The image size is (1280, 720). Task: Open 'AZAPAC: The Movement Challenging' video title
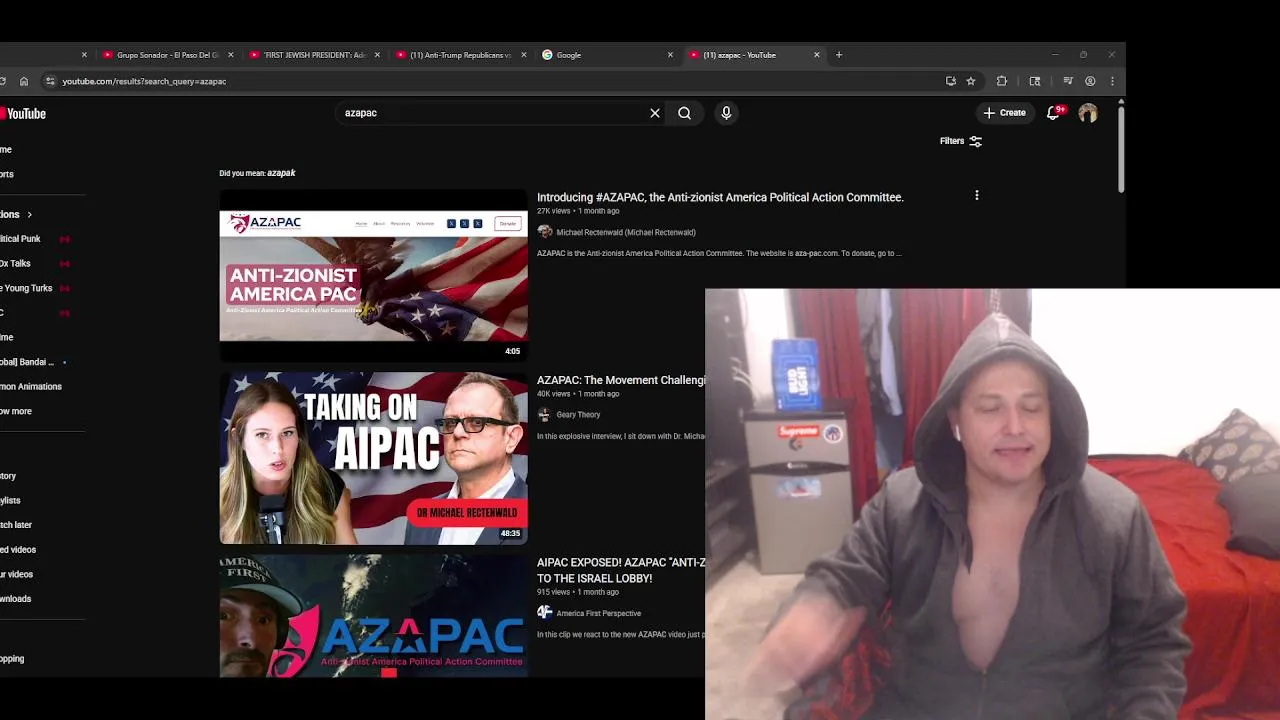pos(621,380)
